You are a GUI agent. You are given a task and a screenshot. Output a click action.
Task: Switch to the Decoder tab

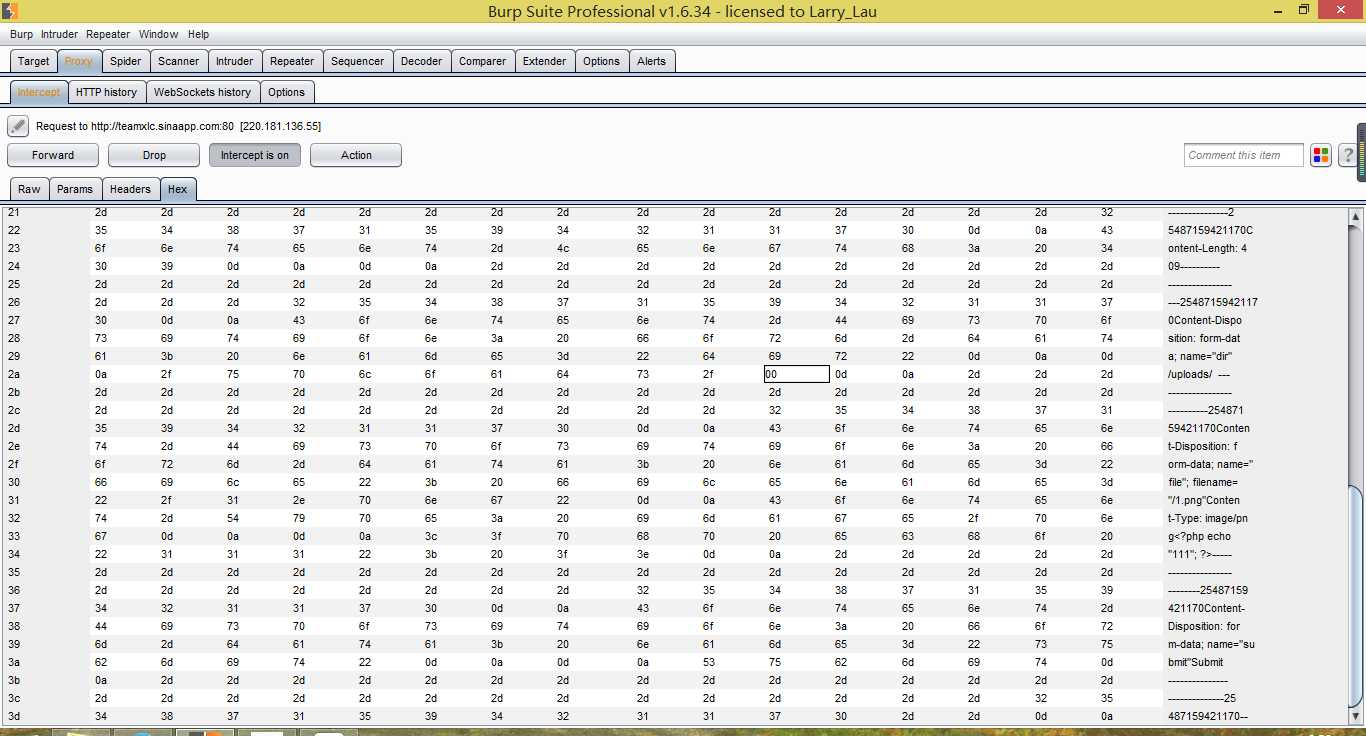click(x=421, y=61)
